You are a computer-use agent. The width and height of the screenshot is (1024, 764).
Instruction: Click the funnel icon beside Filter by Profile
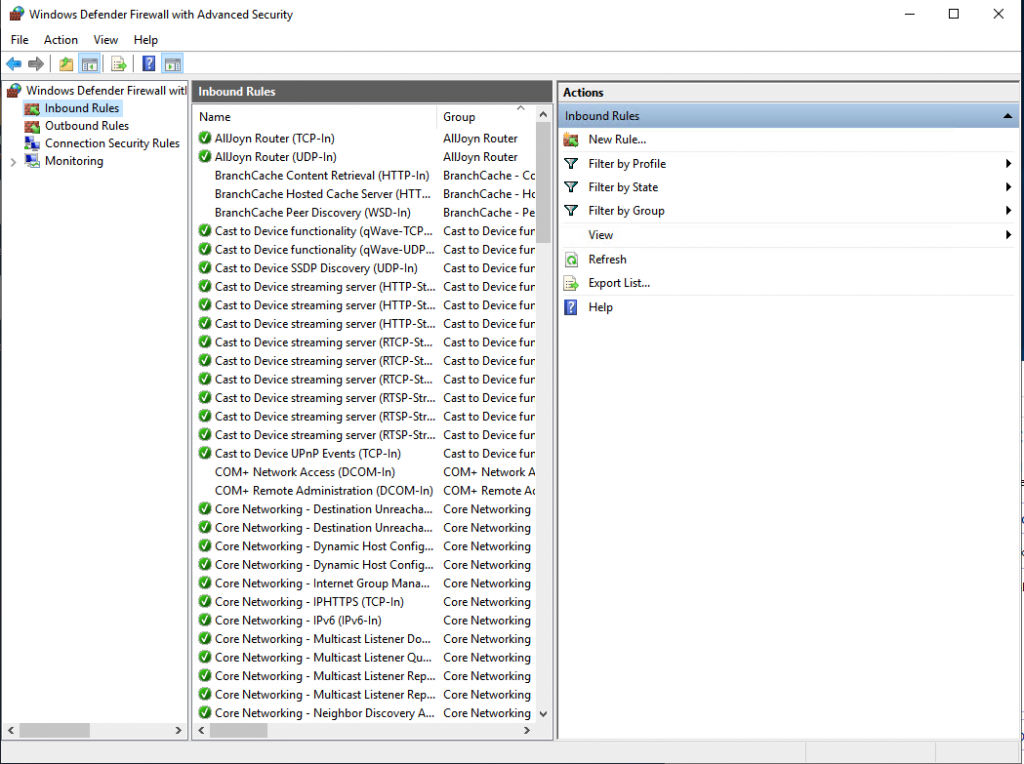(x=571, y=163)
